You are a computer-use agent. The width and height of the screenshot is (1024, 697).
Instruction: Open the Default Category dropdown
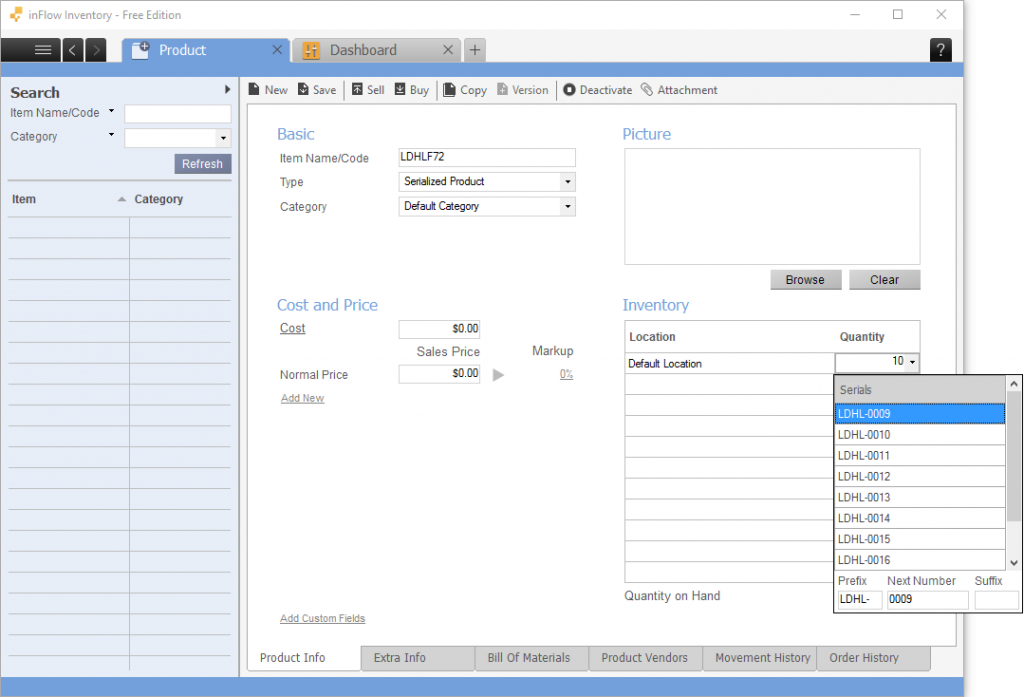pyautogui.click(x=568, y=206)
